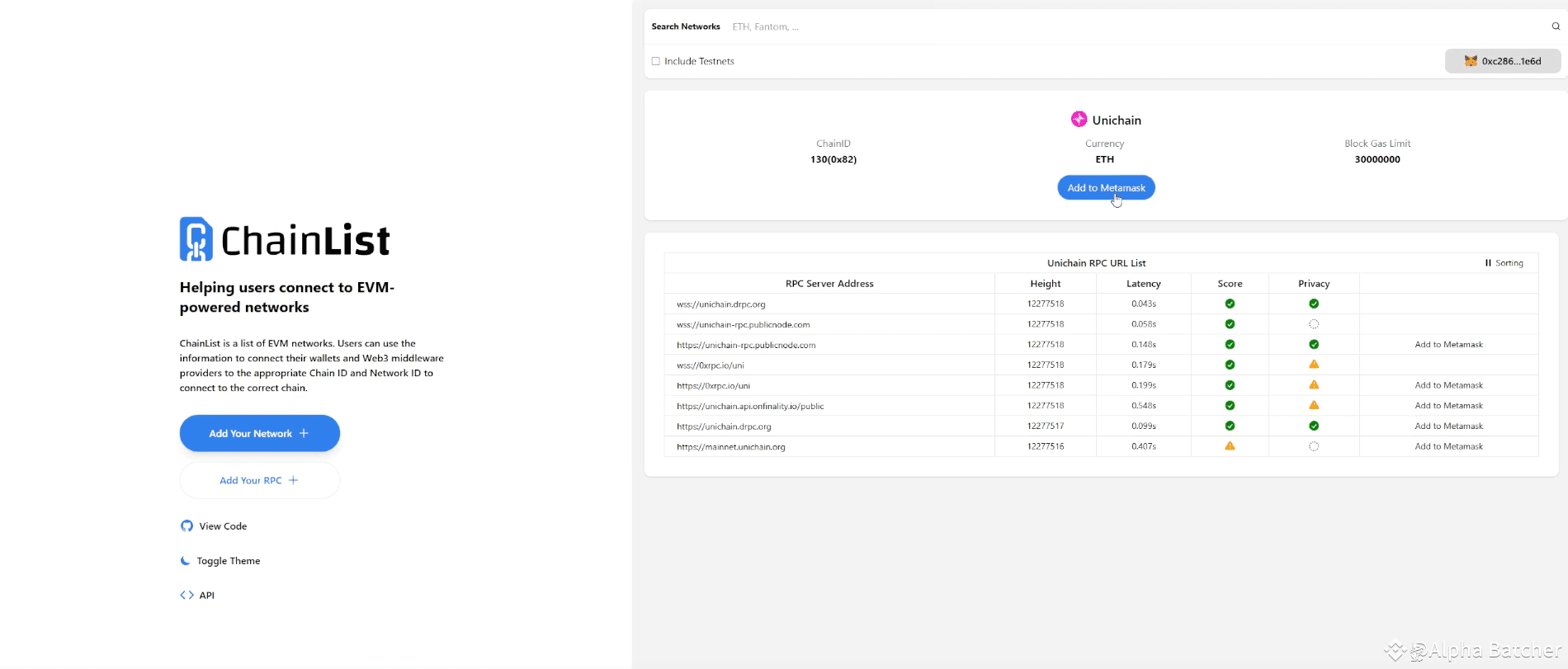Click the Add Your Network button
Viewport: 1568px width, 669px height.
click(260, 433)
